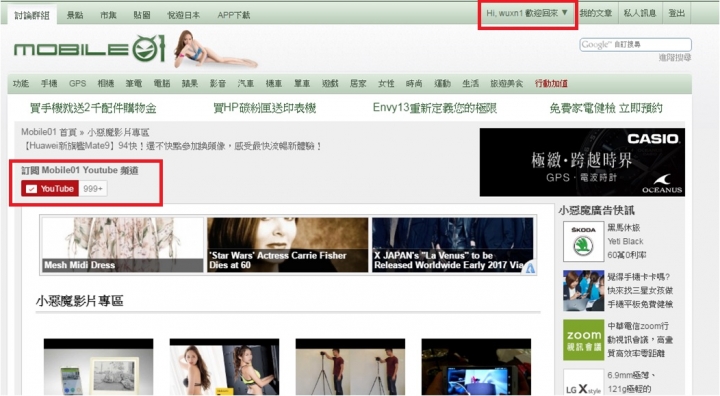Play the video showing two models thumbnail
This screenshot has width=720, height=396.
[x=224, y=367]
